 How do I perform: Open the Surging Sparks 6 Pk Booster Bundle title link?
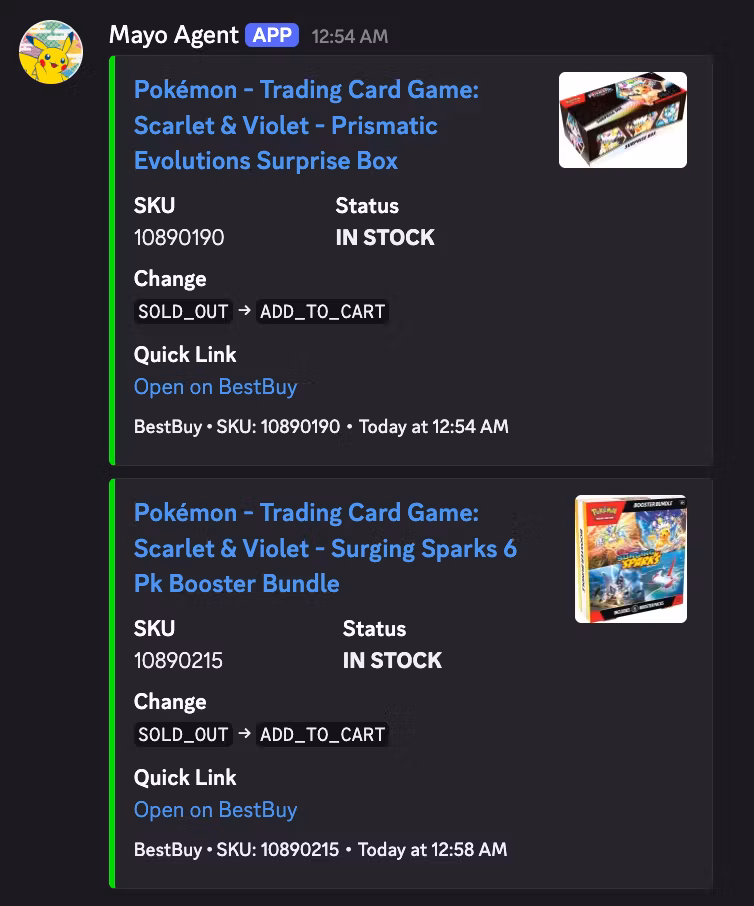[325, 548]
